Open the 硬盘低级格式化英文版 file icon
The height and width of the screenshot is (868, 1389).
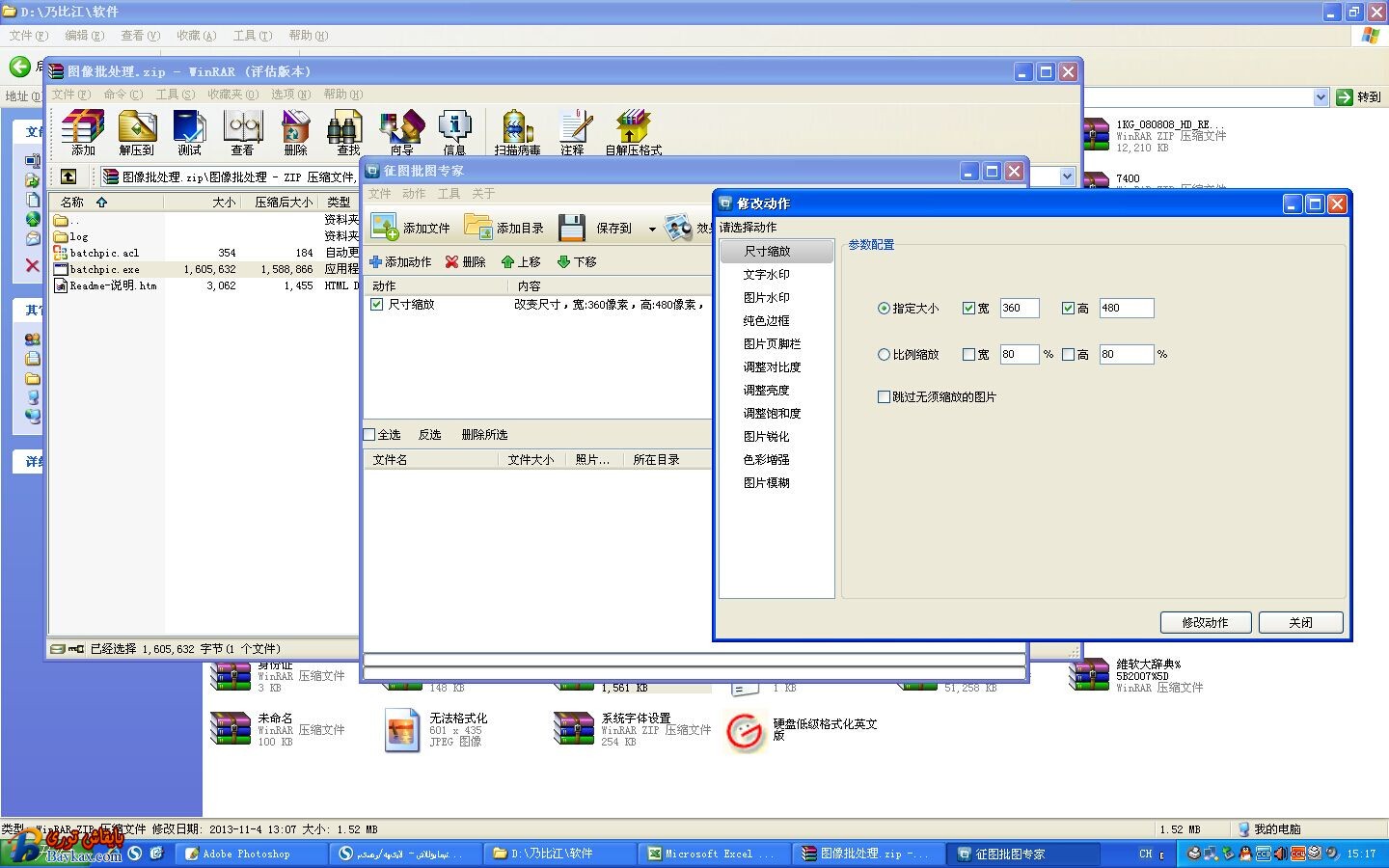[745, 731]
